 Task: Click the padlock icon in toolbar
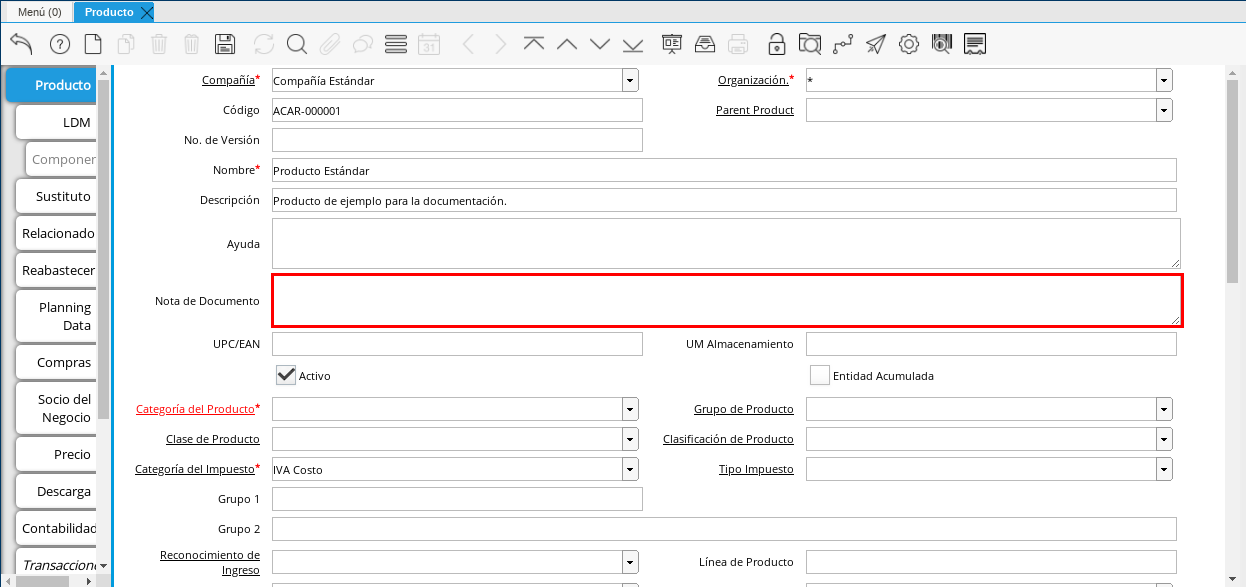point(776,44)
